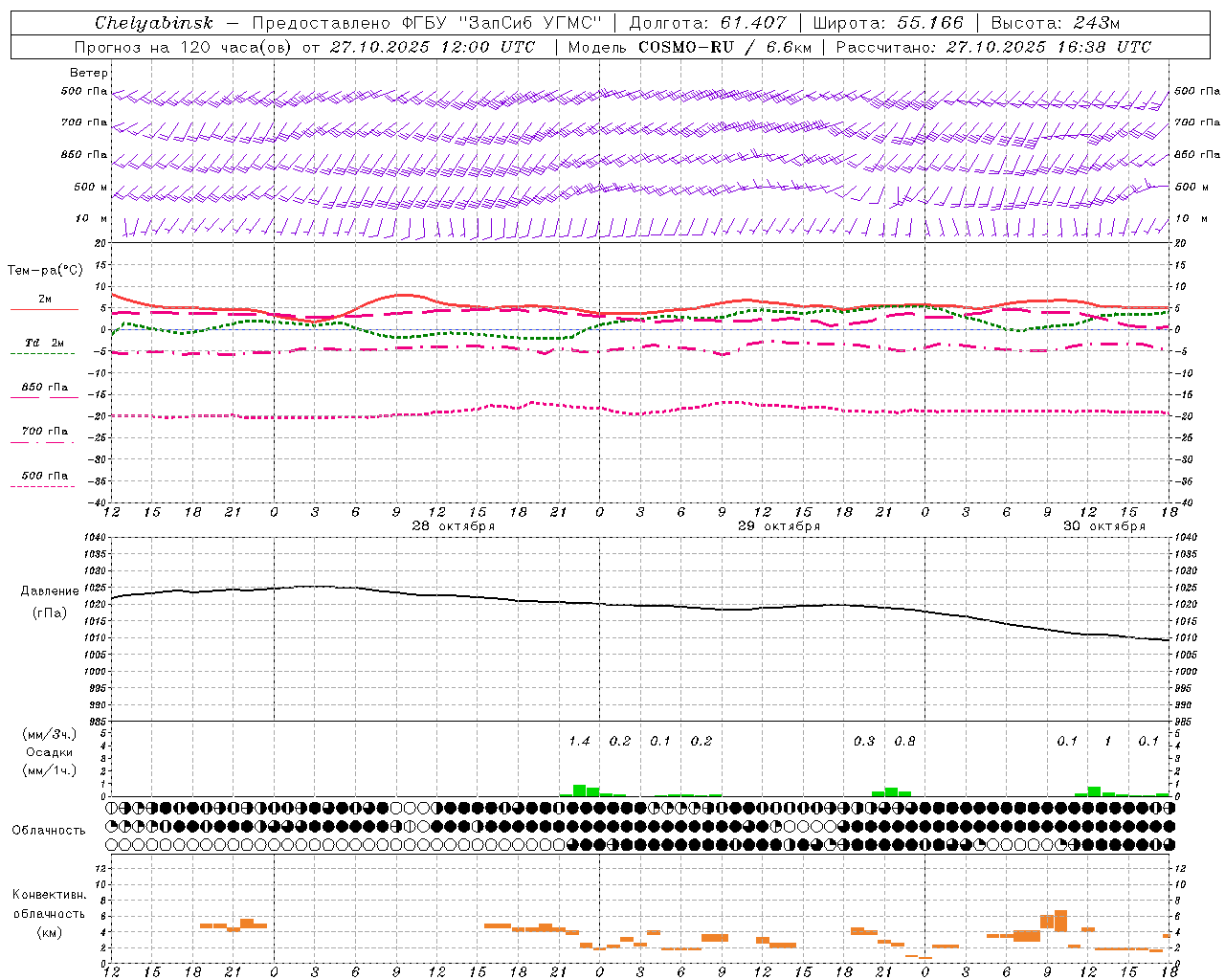Viewport: 1225px width, 980px height.
Task: Click the 29 октября date label
Action: [x=779, y=526]
